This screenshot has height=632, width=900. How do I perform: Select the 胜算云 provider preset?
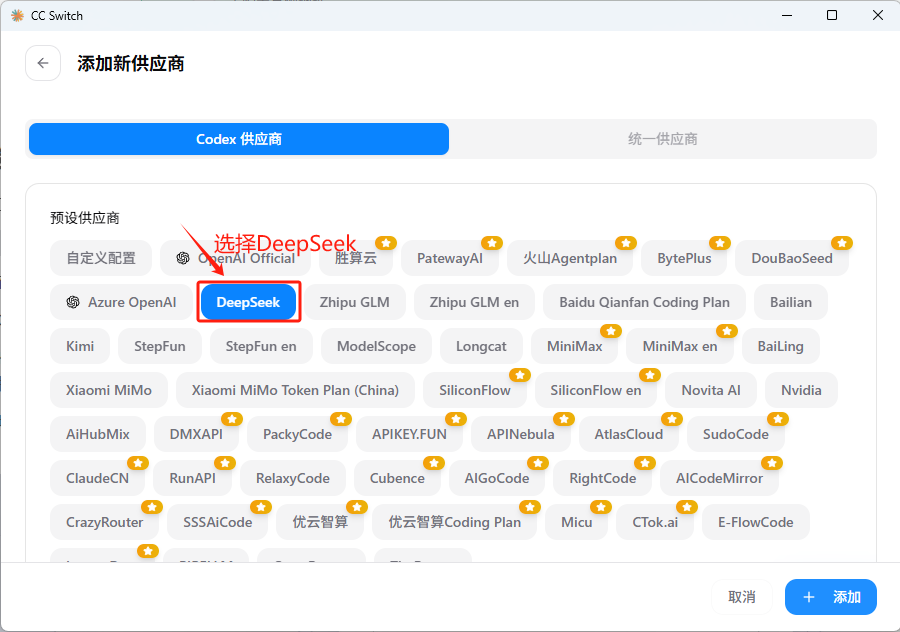tap(356, 258)
